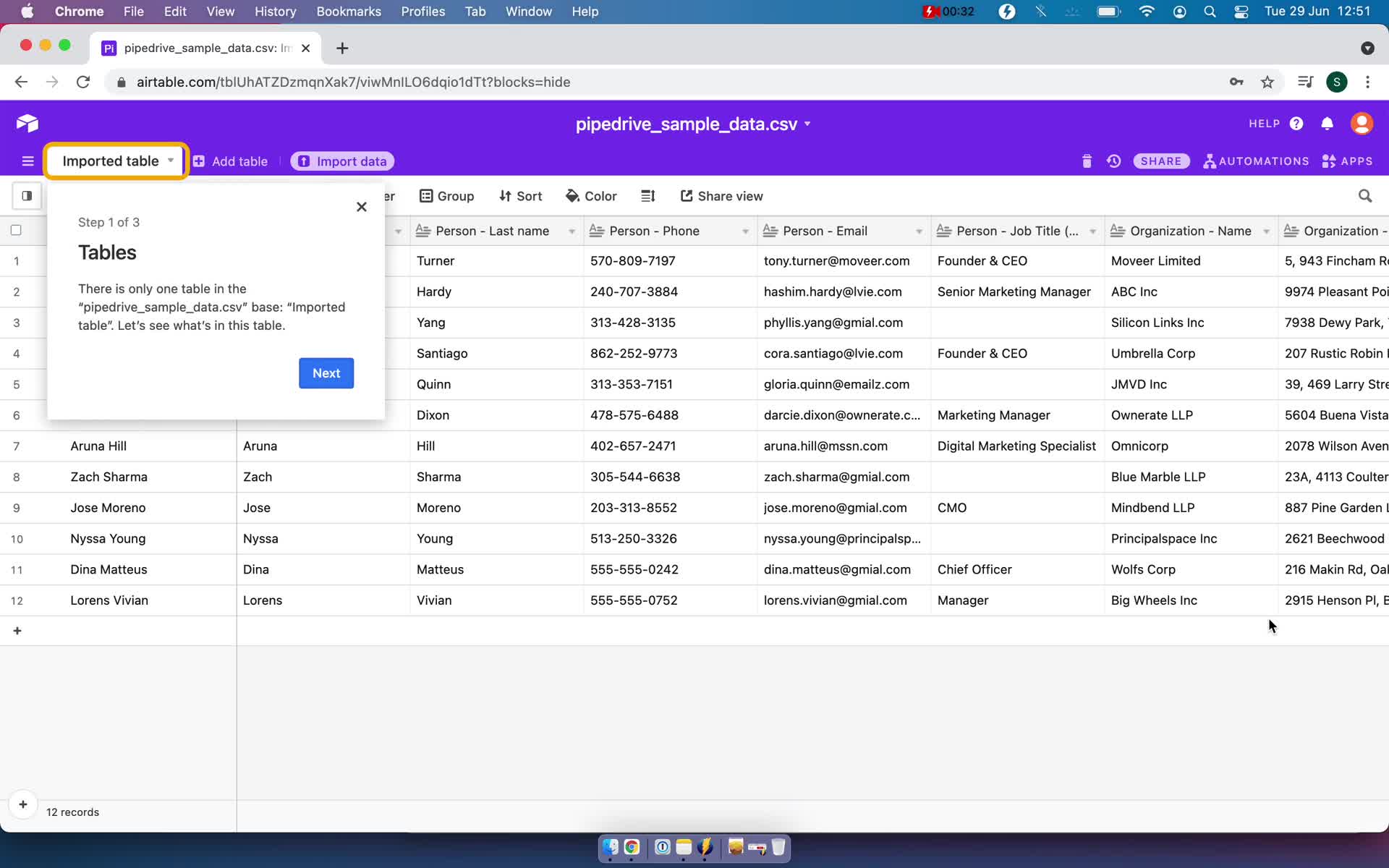Open Wi-Fi status menu
1389x868 pixels.
tap(1147, 12)
